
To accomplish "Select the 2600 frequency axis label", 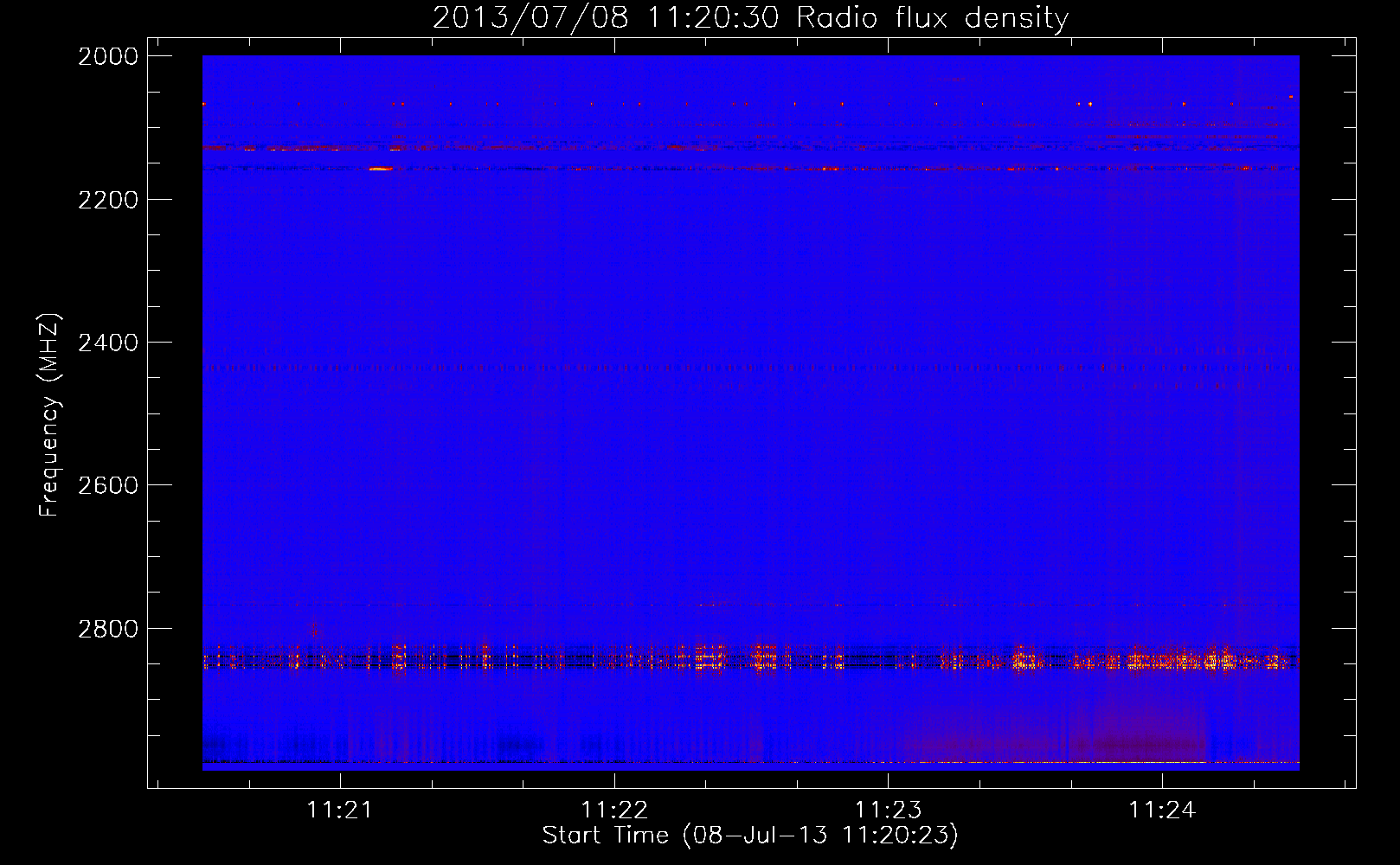I will click(x=108, y=485).
